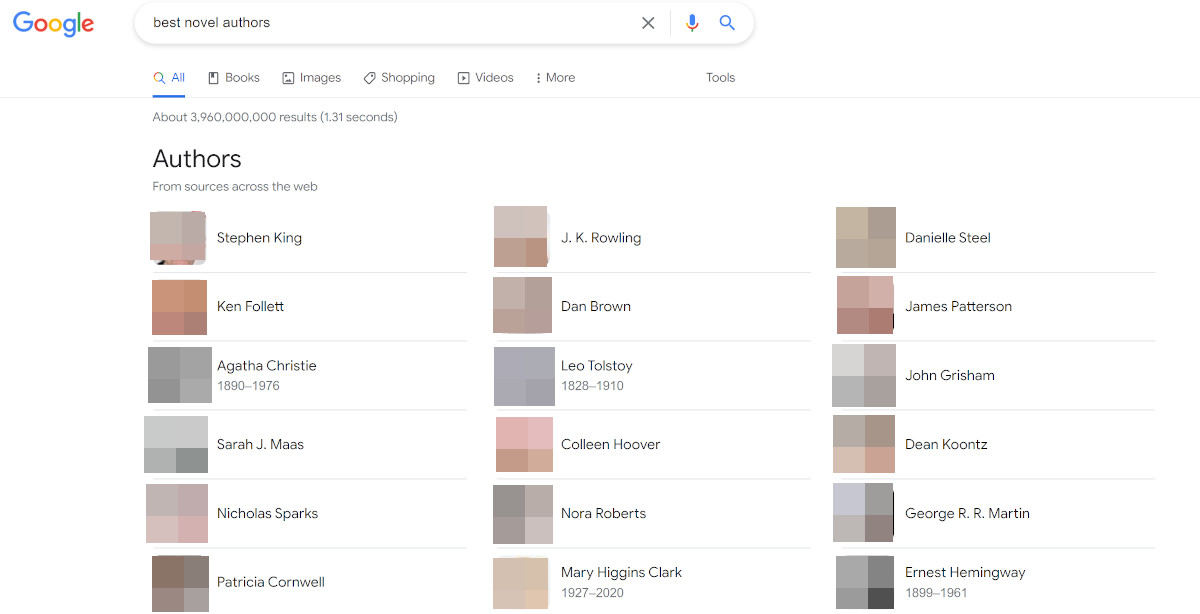Click the X to clear the search query
This screenshot has width=1200, height=614.
pyautogui.click(x=648, y=22)
